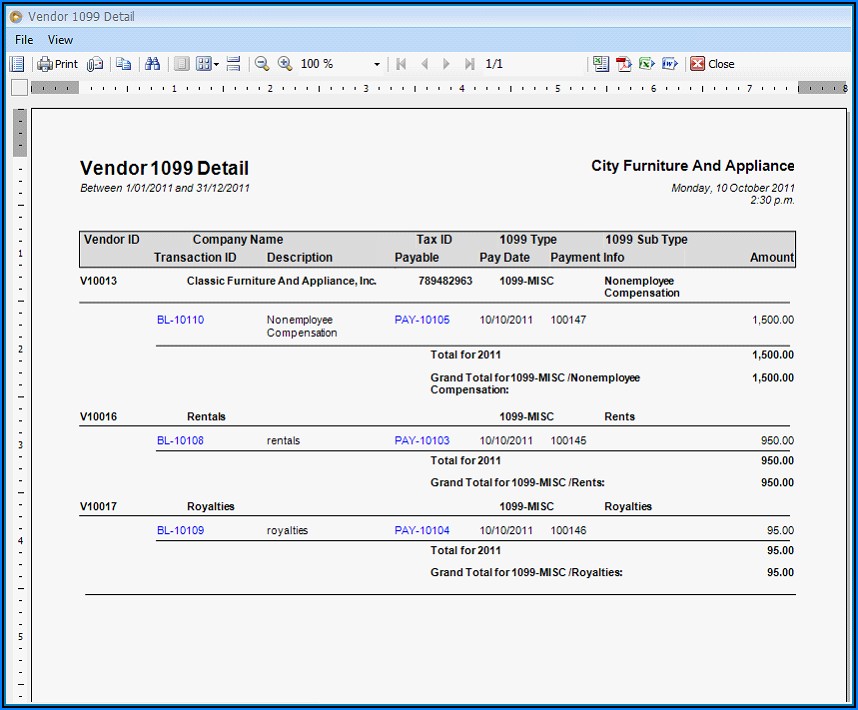Open transaction link BL-10110
Image resolution: width=858 pixels, height=710 pixels.
pyautogui.click(x=180, y=320)
